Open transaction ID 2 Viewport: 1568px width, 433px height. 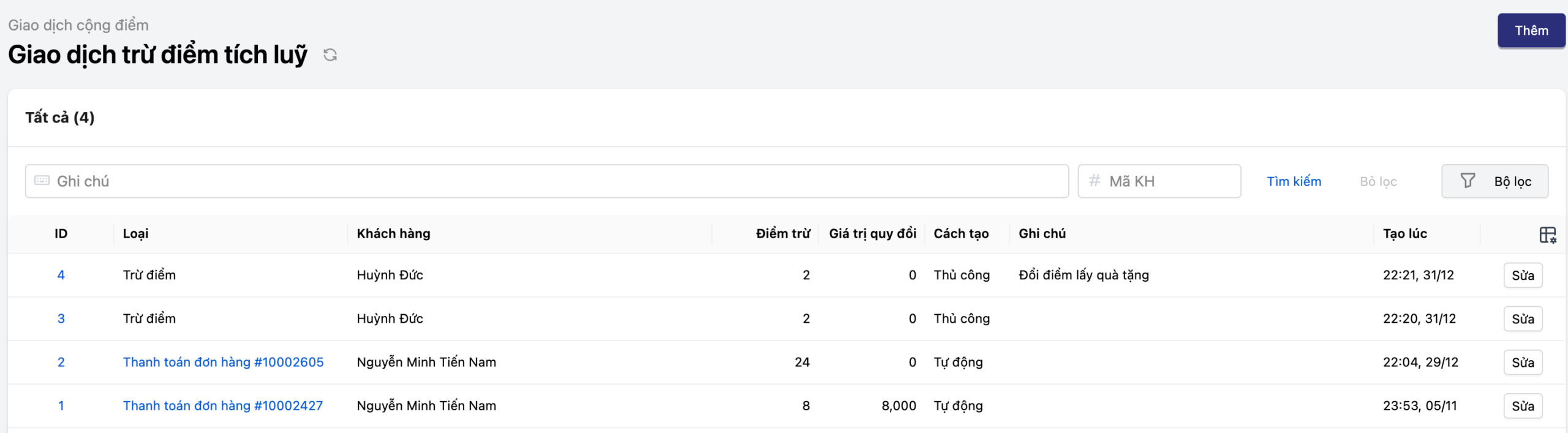(61, 362)
